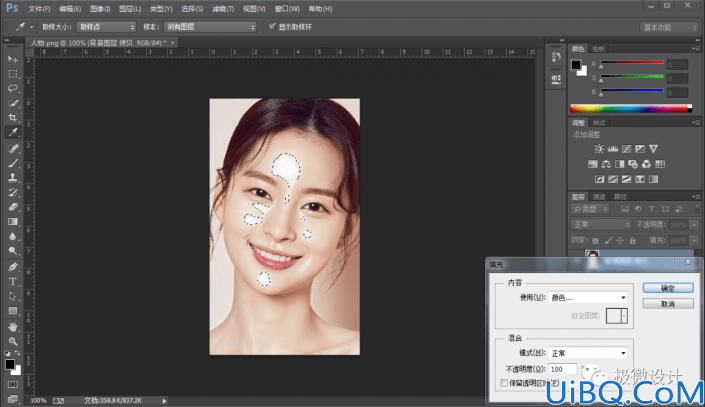705x407 pixels.
Task: Open the custom pattern picker arrow
Action: (625, 316)
